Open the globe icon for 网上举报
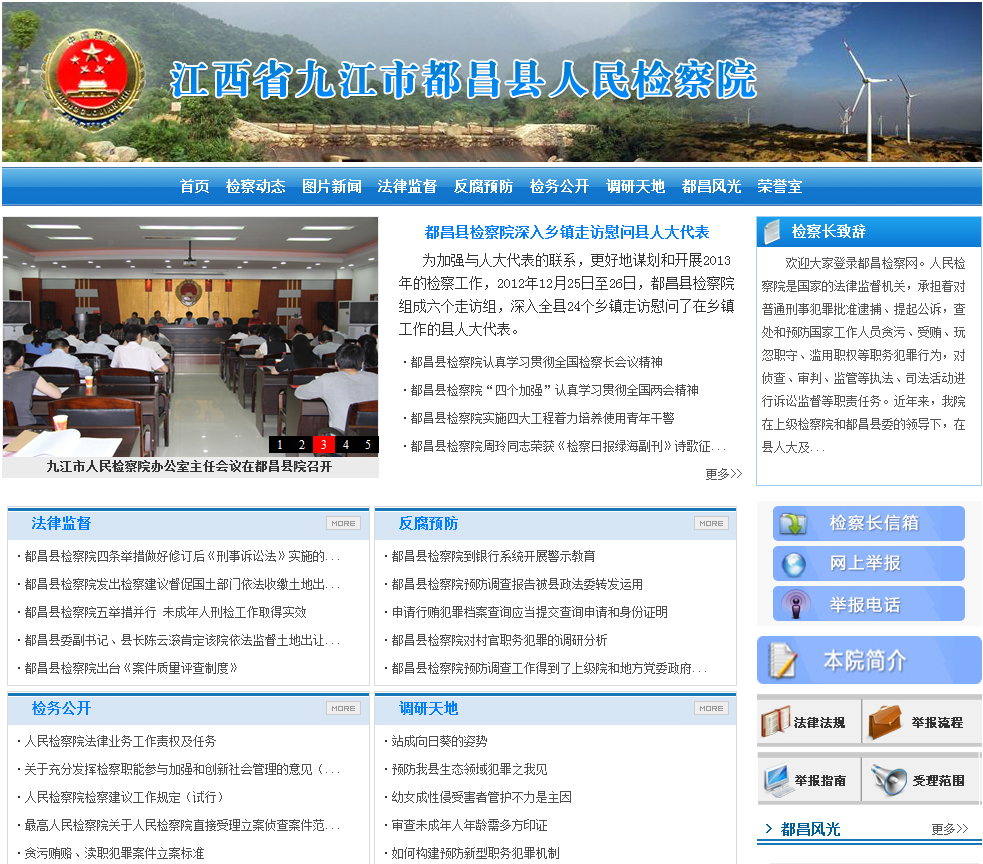This screenshot has height=864, width=983. pos(794,564)
